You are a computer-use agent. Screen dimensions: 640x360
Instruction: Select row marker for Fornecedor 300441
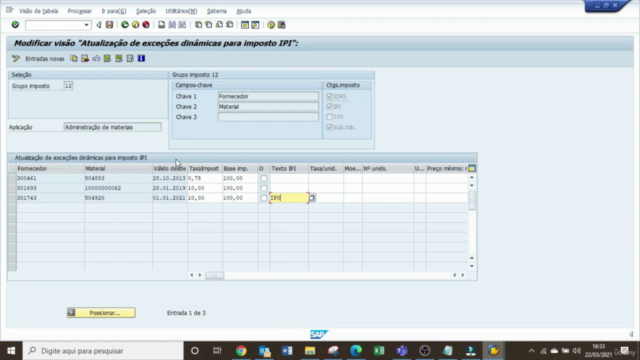12,178
